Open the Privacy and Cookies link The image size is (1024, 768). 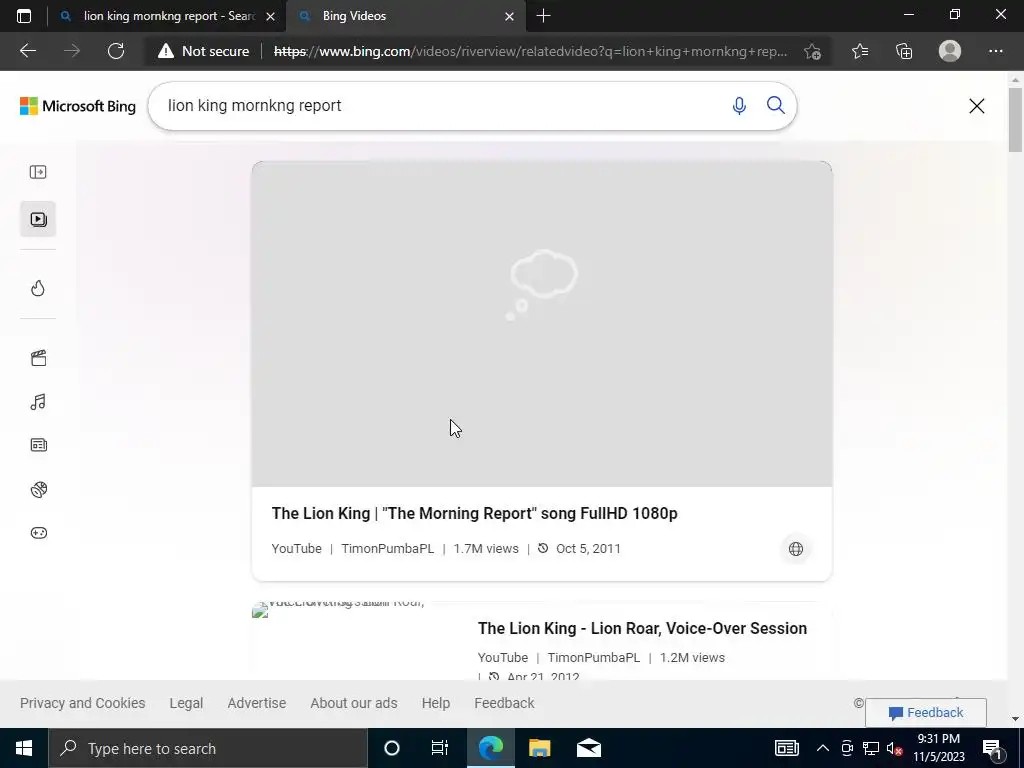[x=82, y=703]
